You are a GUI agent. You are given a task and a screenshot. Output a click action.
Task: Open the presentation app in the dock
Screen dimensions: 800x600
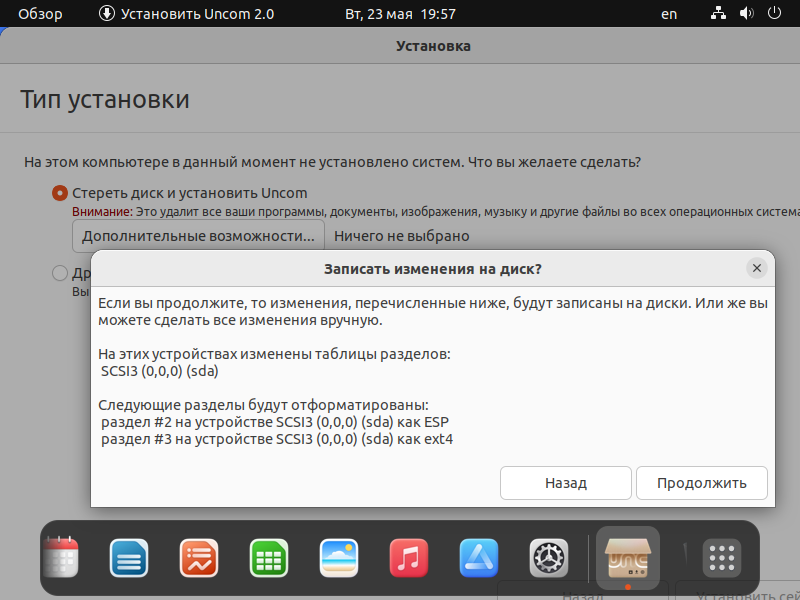pos(199,558)
